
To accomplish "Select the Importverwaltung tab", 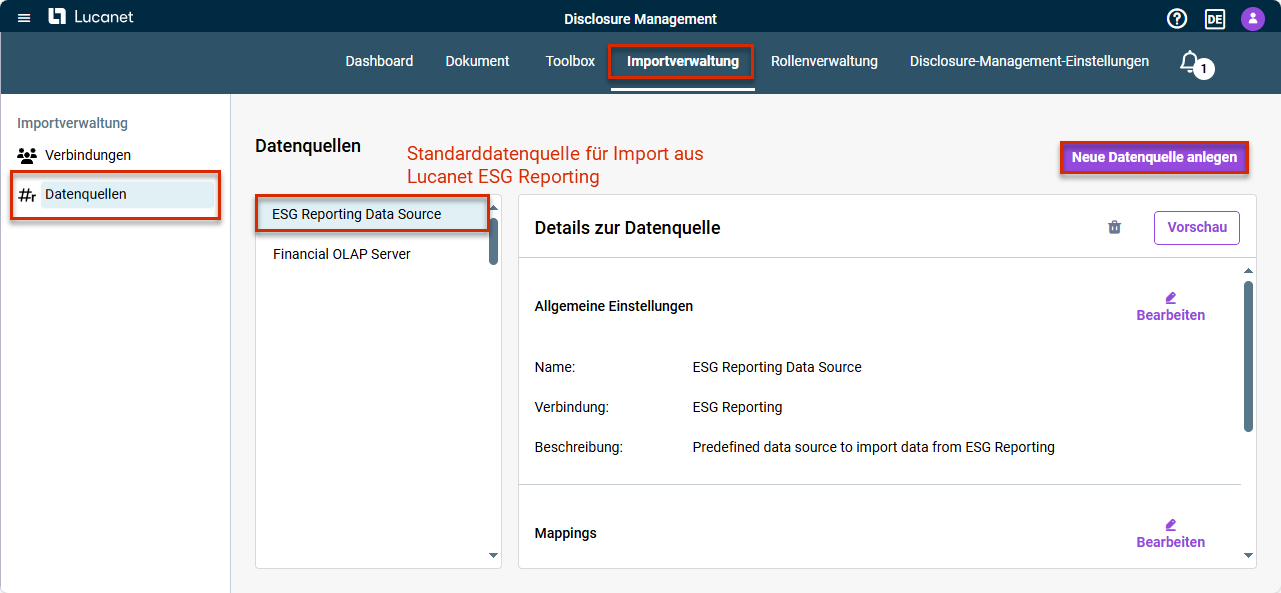I will click(x=683, y=62).
